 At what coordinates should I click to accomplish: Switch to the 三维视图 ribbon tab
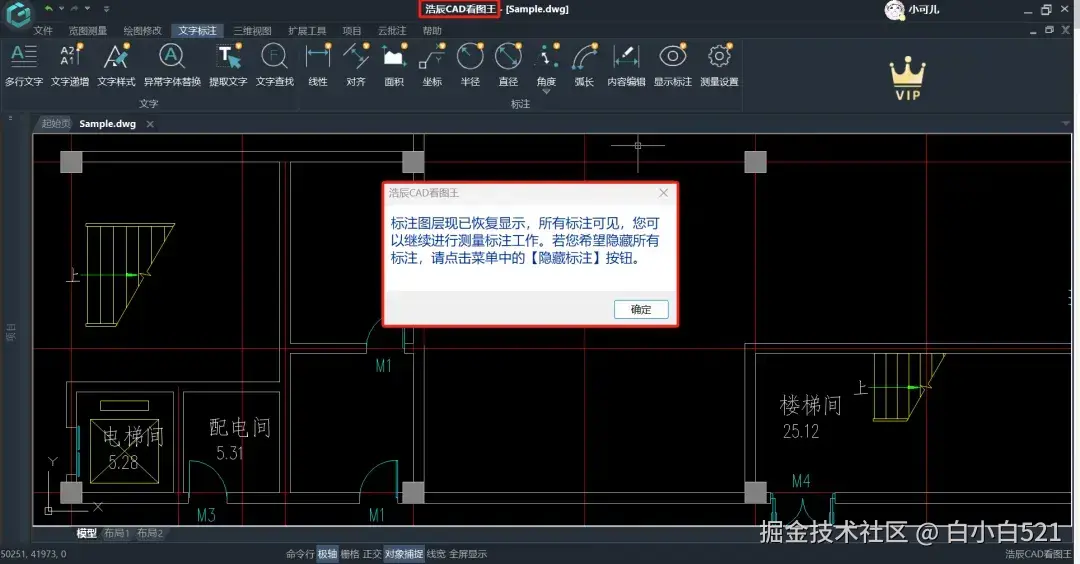[x=252, y=30]
